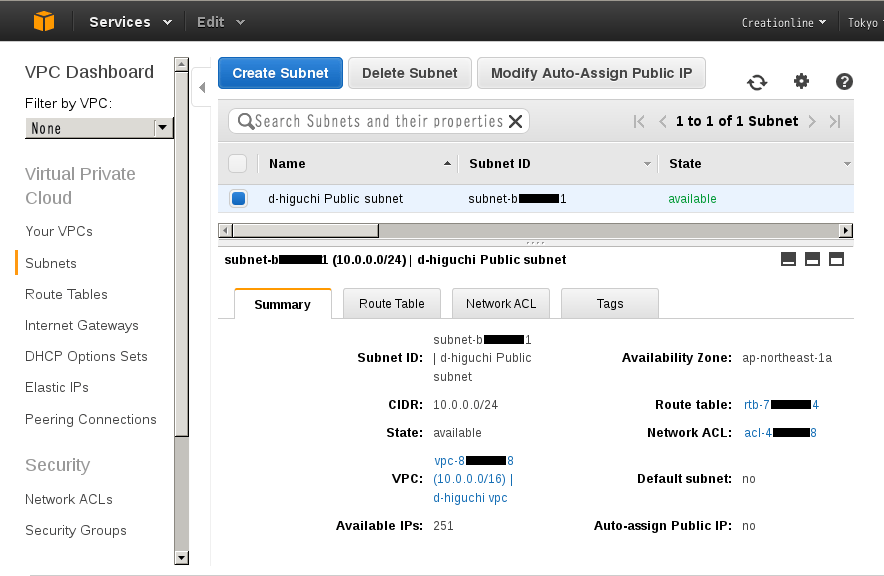Click the Available IPs value 251
Viewport: 884px width, 576px height.
click(443, 526)
